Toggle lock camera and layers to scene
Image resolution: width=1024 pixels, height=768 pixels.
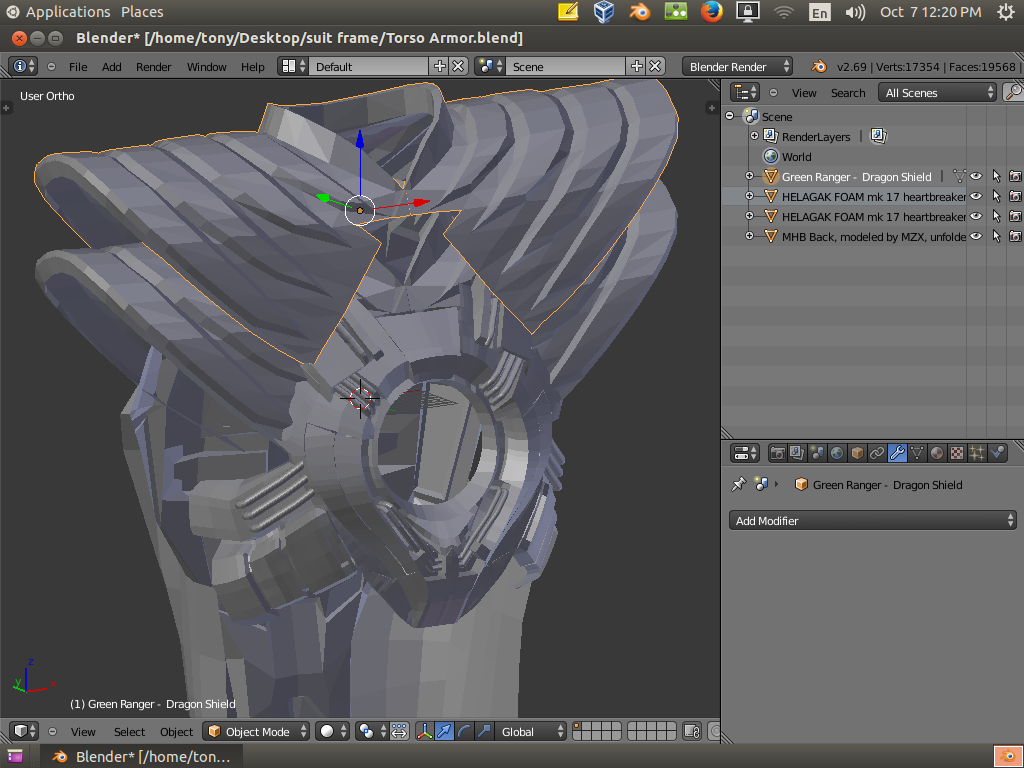[x=692, y=731]
